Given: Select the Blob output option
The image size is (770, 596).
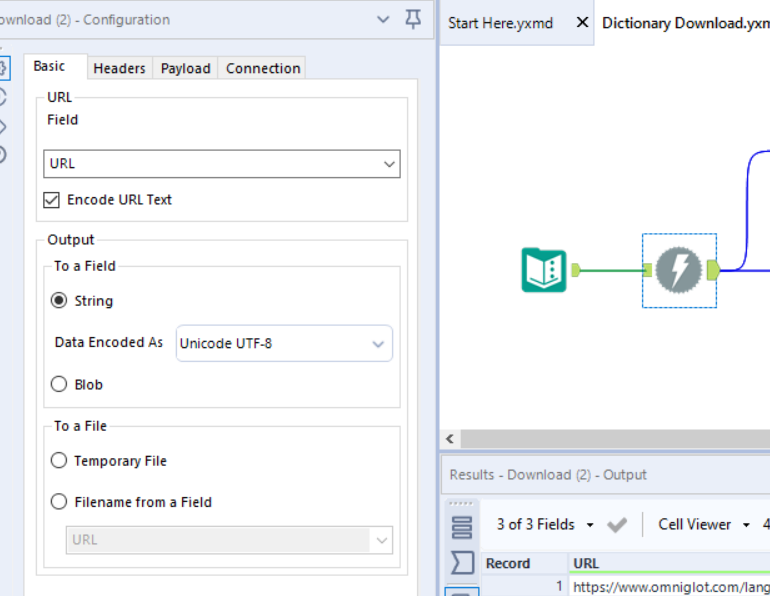Looking at the screenshot, I should pyautogui.click(x=59, y=384).
